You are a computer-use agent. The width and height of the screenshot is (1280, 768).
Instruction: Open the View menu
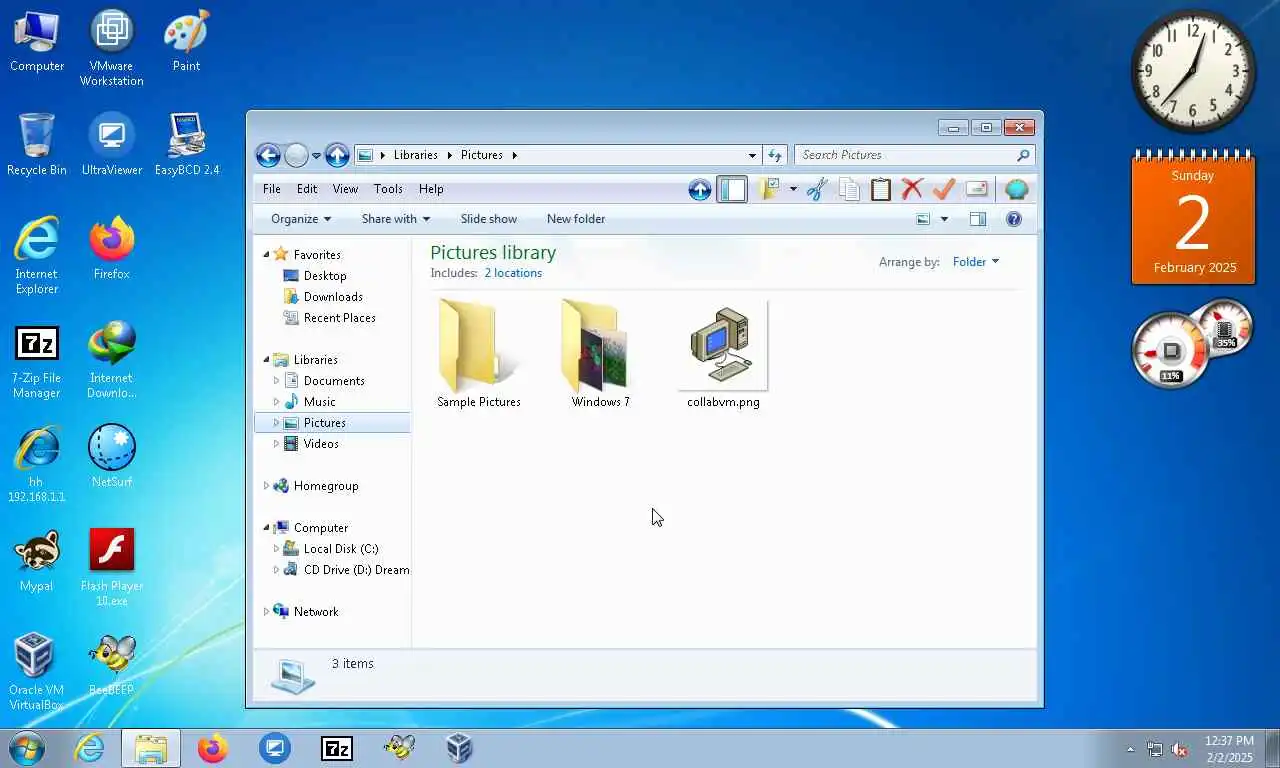coord(345,189)
